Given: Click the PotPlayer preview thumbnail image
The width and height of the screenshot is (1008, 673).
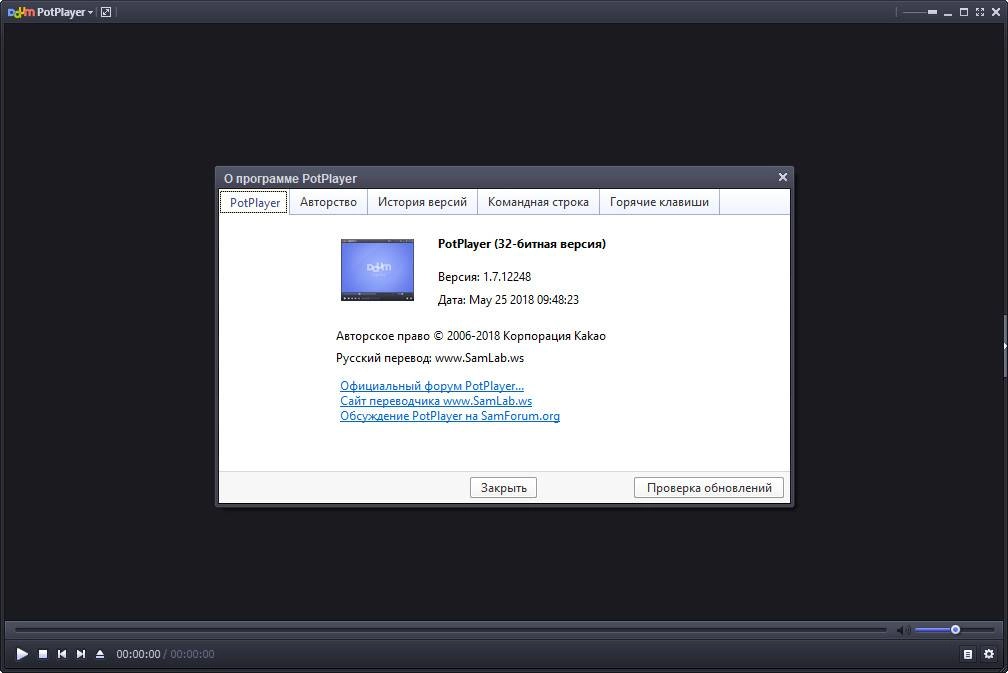Looking at the screenshot, I should (x=377, y=269).
